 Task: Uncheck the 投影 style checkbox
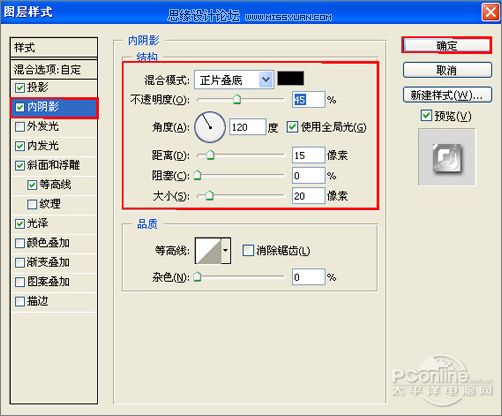[x=20, y=88]
